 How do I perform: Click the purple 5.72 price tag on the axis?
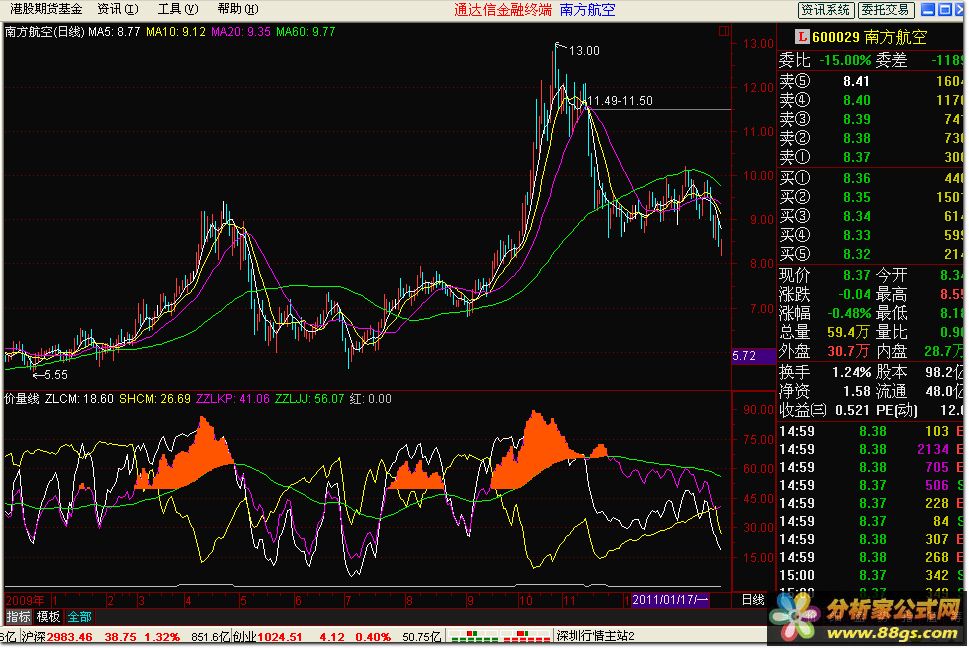[753, 356]
